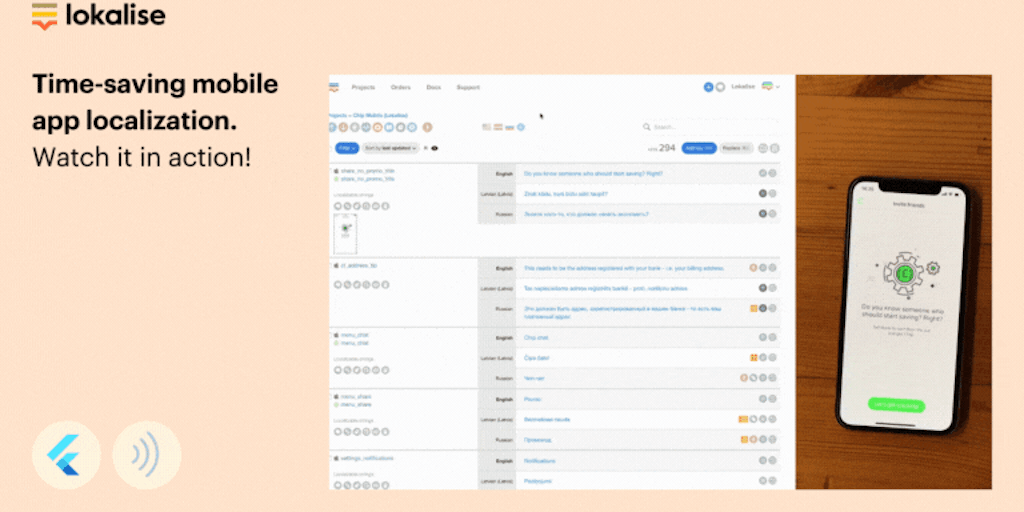Click the grey icon right after the Replace button
Image resolution: width=1024 pixels, height=512 pixels.
coord(762,148)
